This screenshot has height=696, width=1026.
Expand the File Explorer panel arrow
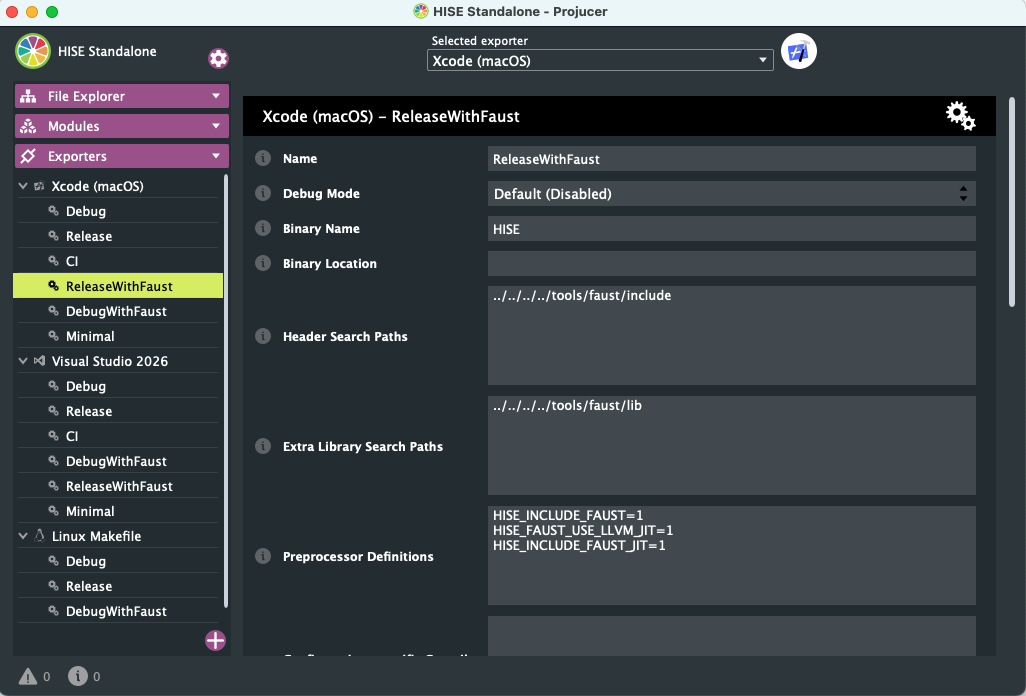click(x=216, y=96)
